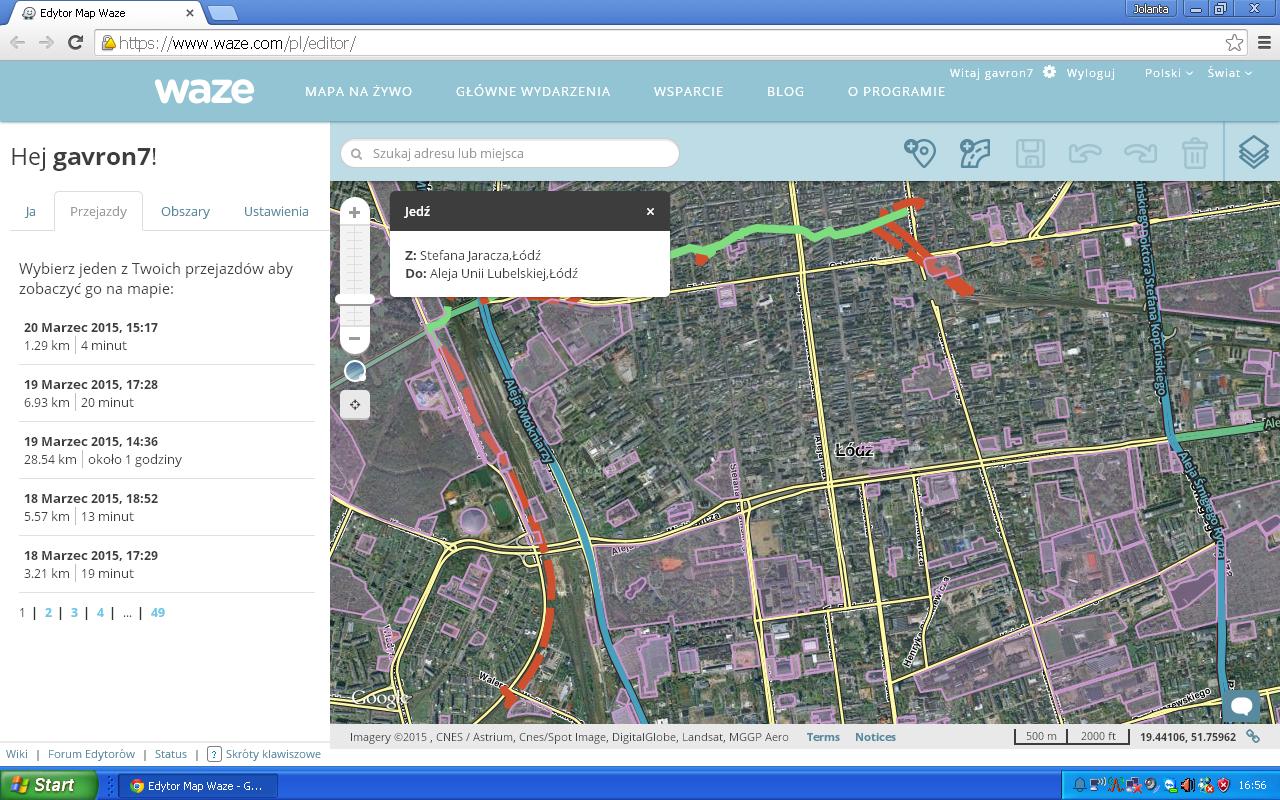1280x800 pixels.
Task: Switch to the Obszary tab
Action: [x=185, y=211]
